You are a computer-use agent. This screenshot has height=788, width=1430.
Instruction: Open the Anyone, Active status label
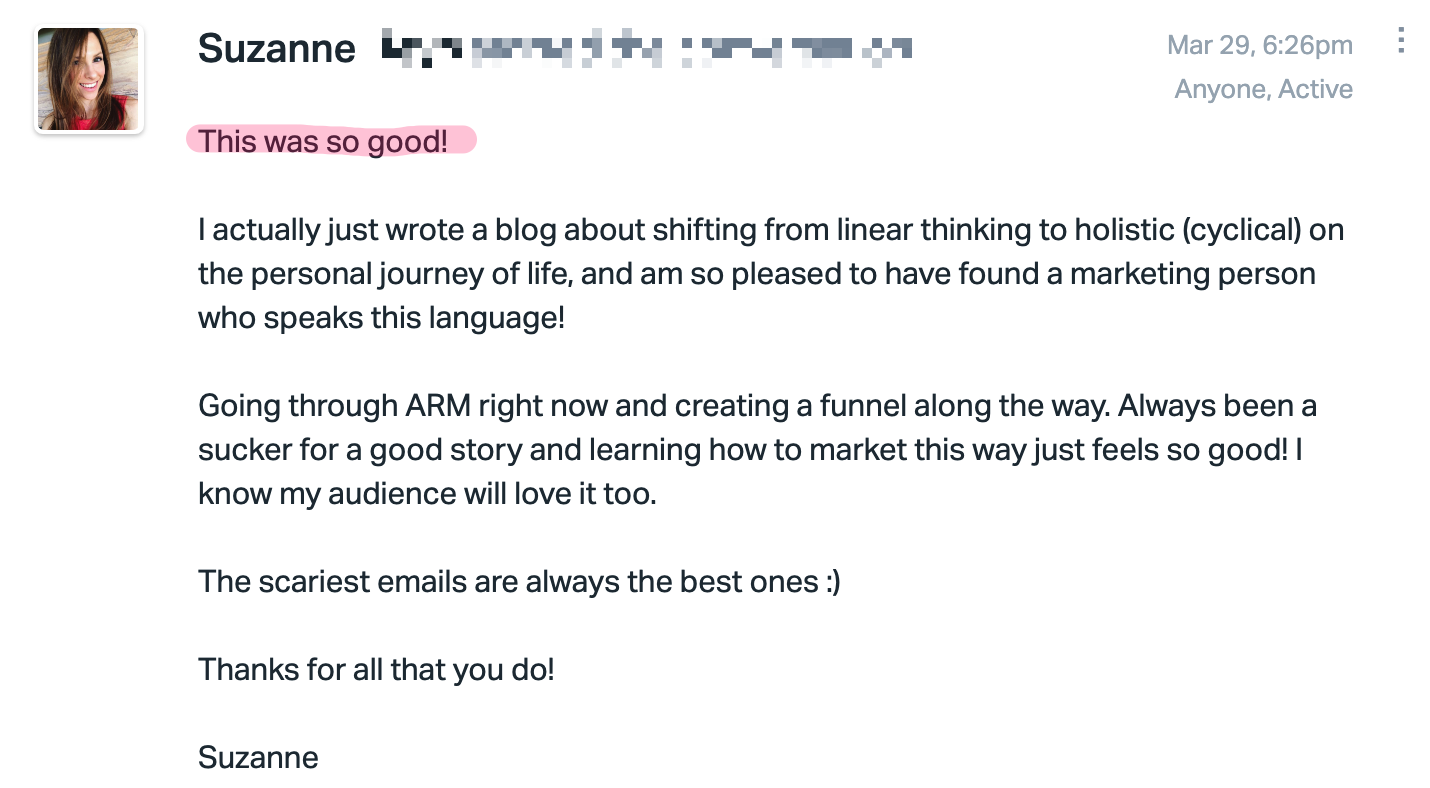(x=1264, y=89)
